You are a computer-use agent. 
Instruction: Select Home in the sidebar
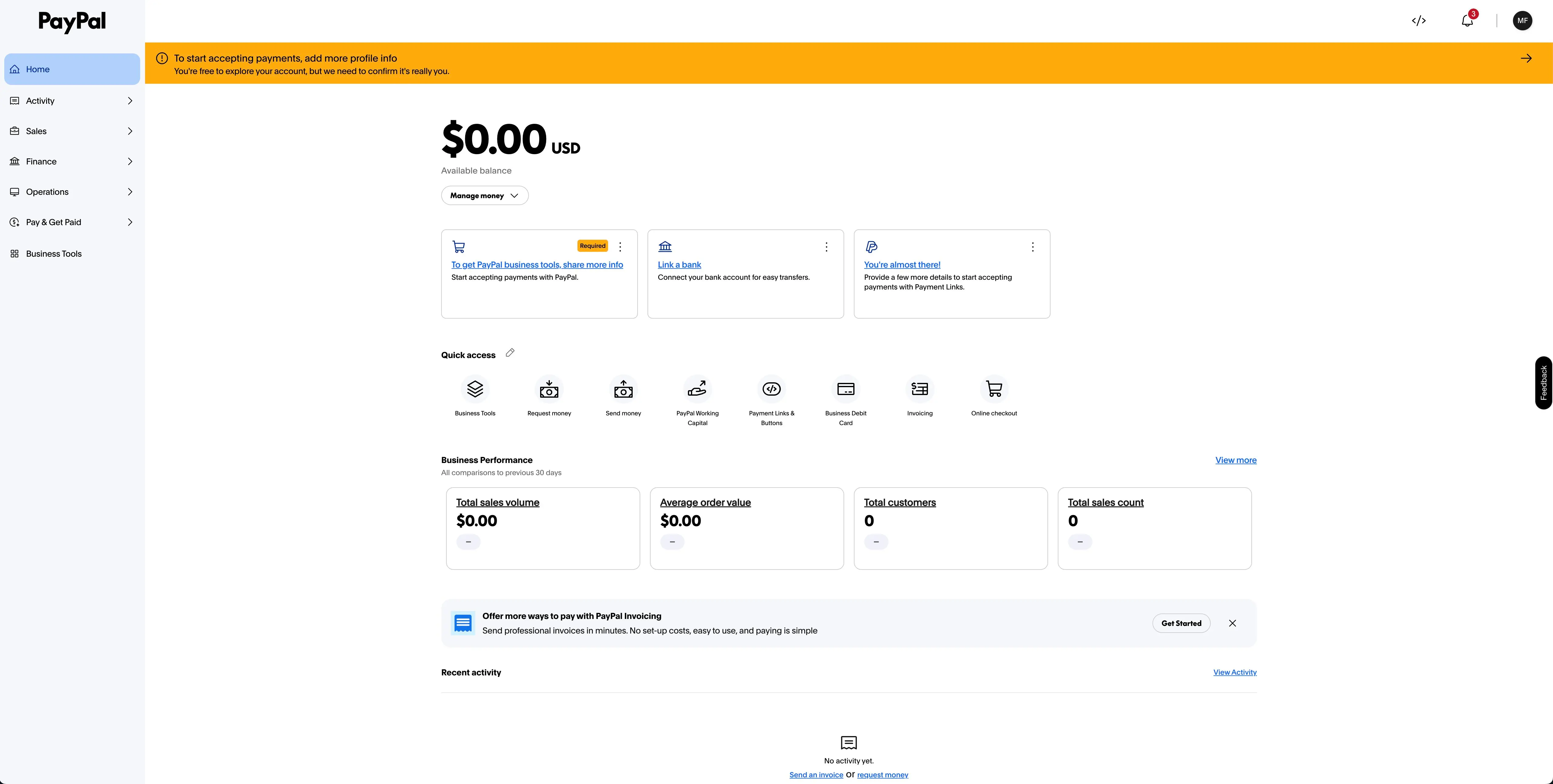click(x=72, y=69)
